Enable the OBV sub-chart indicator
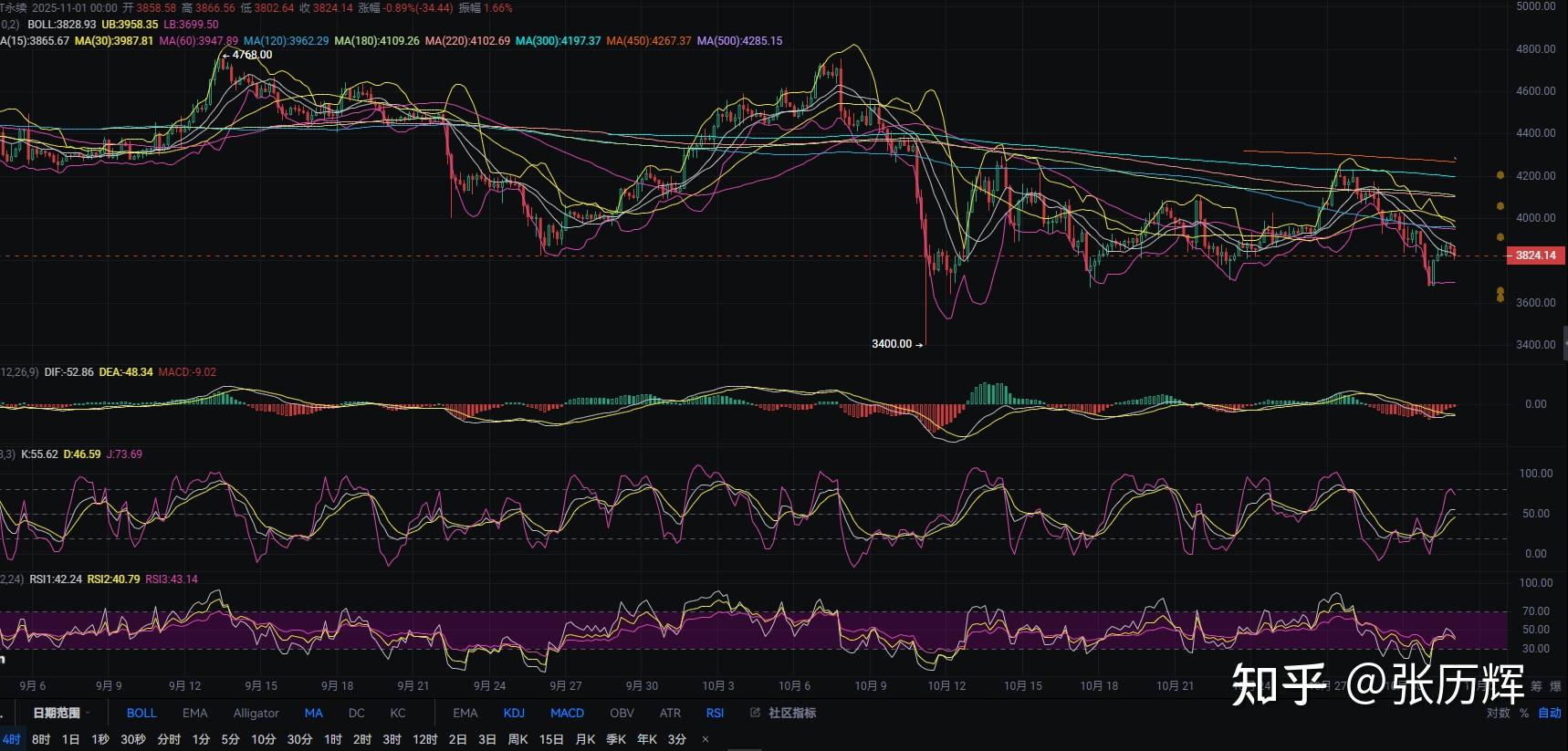 coord(622,713)
